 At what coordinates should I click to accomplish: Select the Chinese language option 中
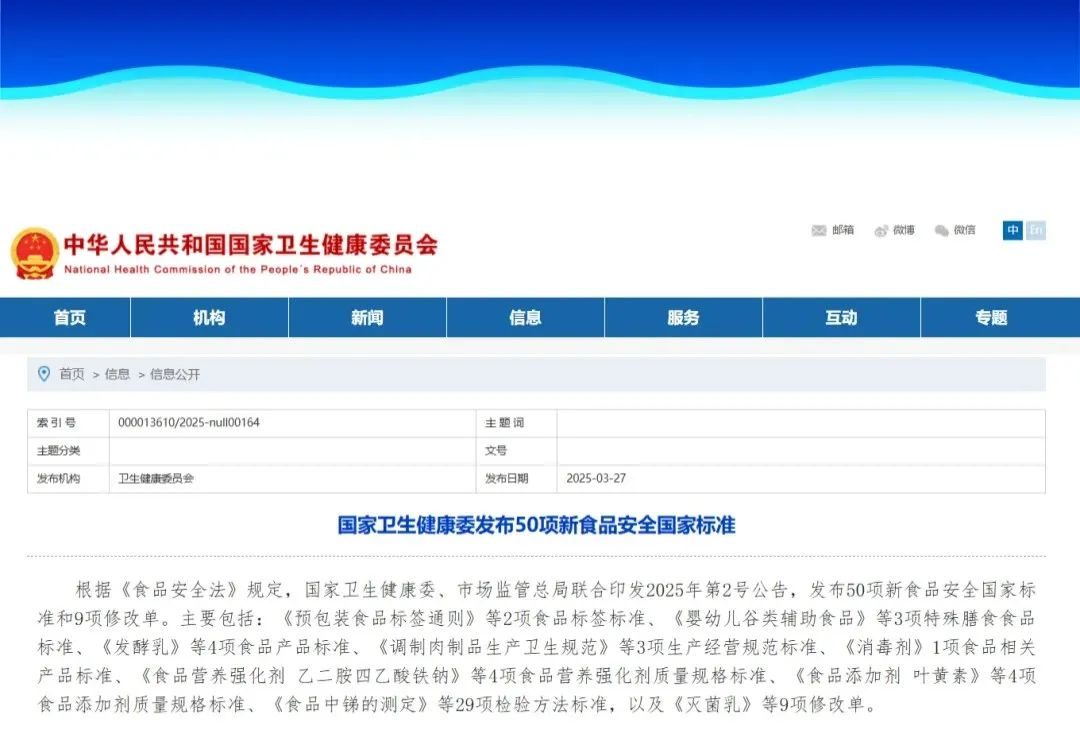[x=1011, y=230]
